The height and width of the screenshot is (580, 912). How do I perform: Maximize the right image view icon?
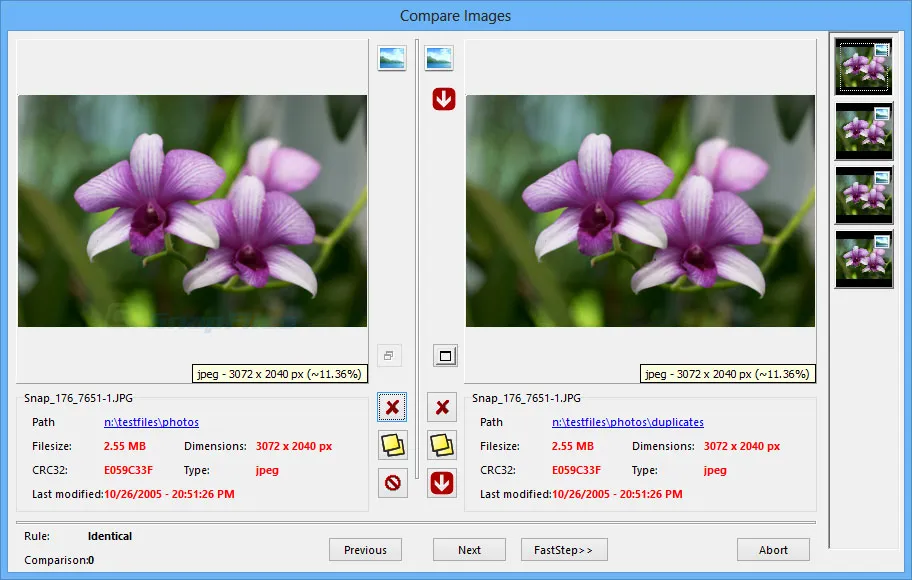pyautogui.click(x=446, y=355)
